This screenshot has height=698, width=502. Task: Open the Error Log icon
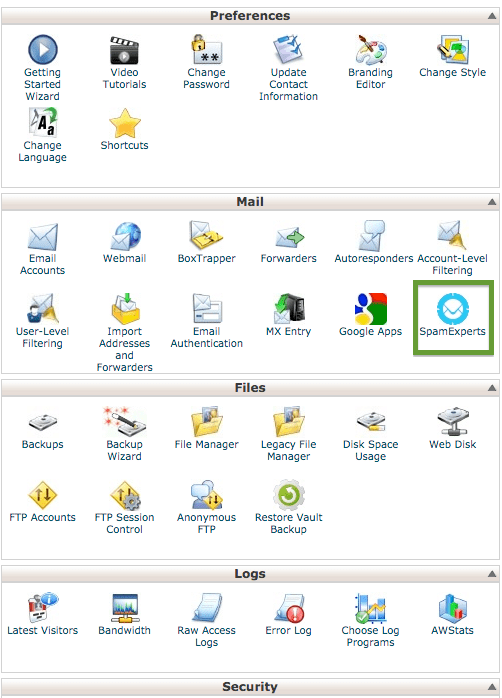(289, 607)
